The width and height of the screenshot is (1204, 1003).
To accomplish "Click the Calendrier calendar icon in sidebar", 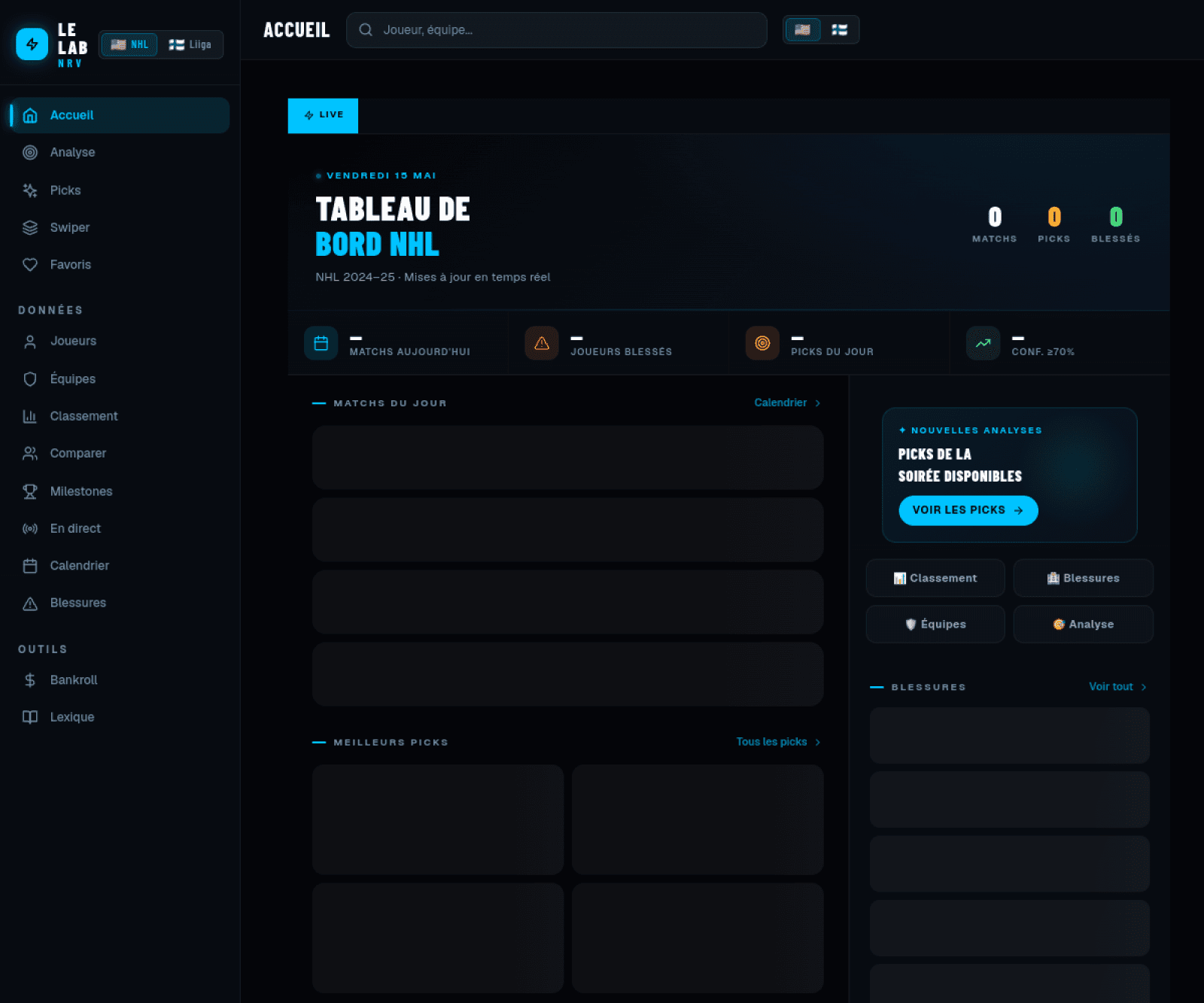I will 30,566.
